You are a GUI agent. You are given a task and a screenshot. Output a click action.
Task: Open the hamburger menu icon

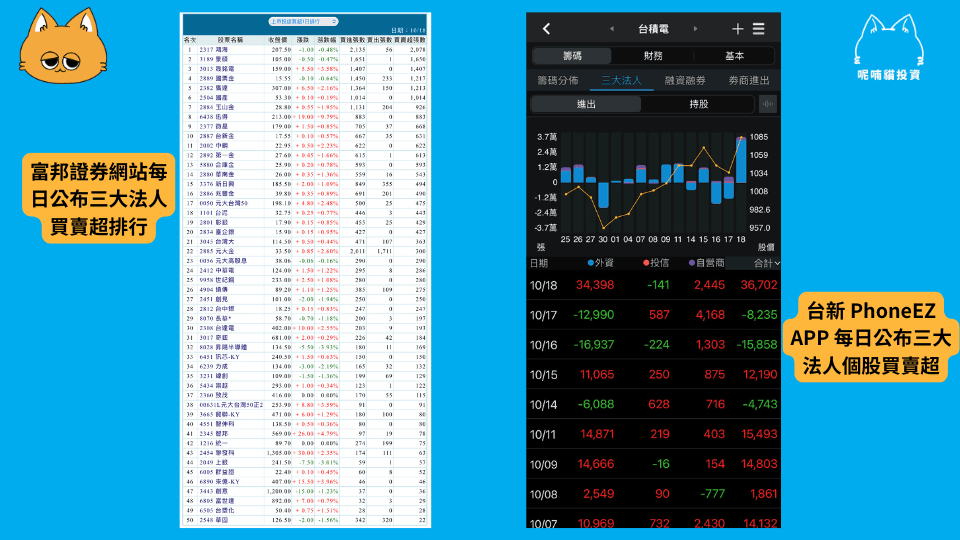pos(759,29)
